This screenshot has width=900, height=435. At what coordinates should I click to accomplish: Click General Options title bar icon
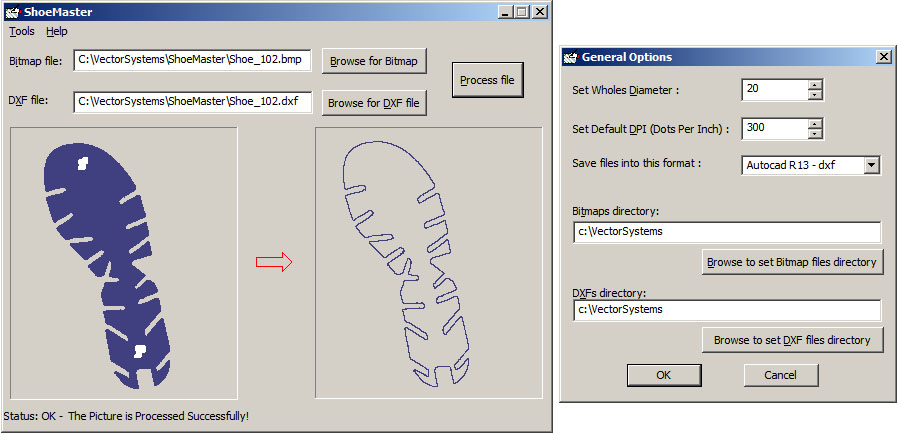[570, 57]
